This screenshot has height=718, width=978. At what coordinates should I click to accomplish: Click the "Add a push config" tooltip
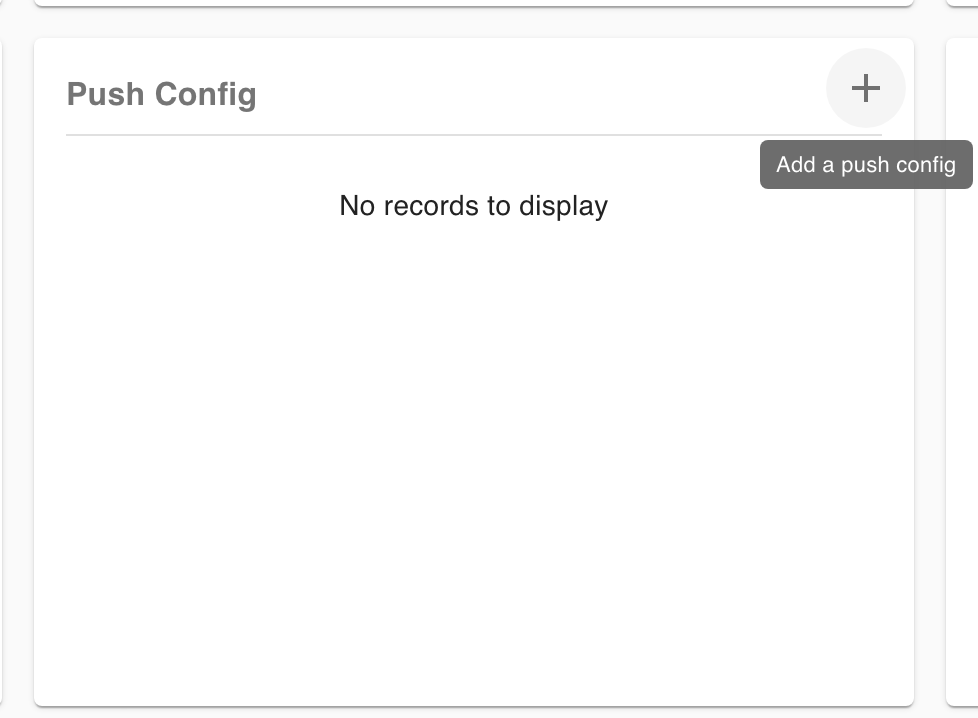point(866,165)
